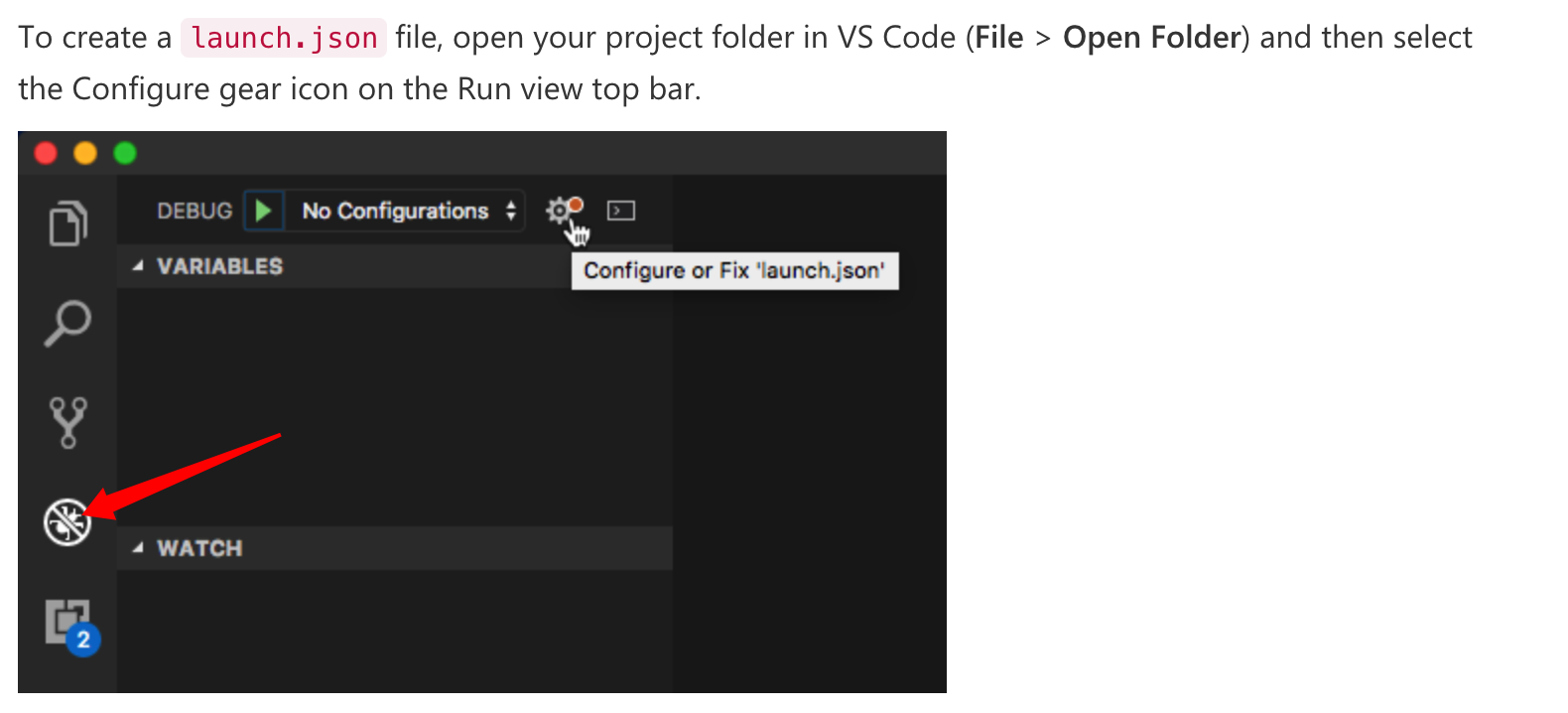The height and width of the screenshot is (713, 1568).
Task: Open the Explorer files icon
Action: pos(67,222)
